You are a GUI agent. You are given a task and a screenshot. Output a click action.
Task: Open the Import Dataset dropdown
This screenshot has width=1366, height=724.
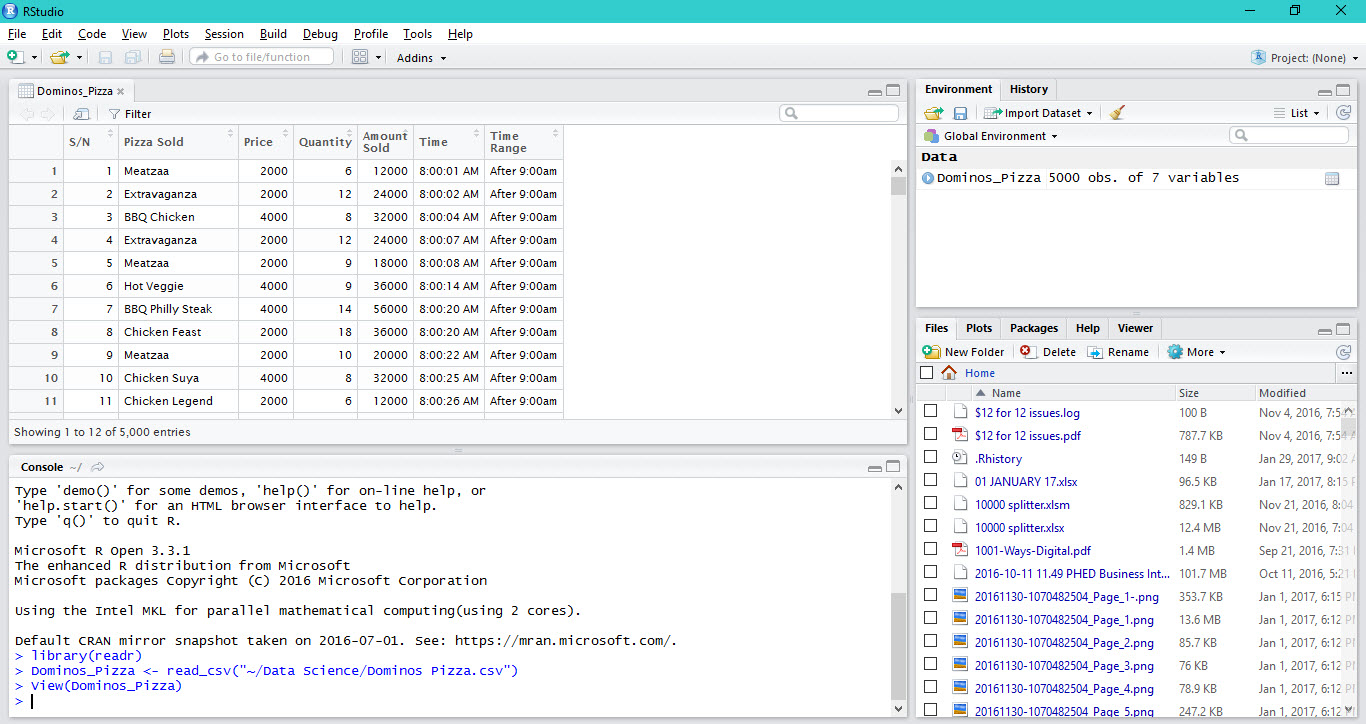(x=1038, y=112)
